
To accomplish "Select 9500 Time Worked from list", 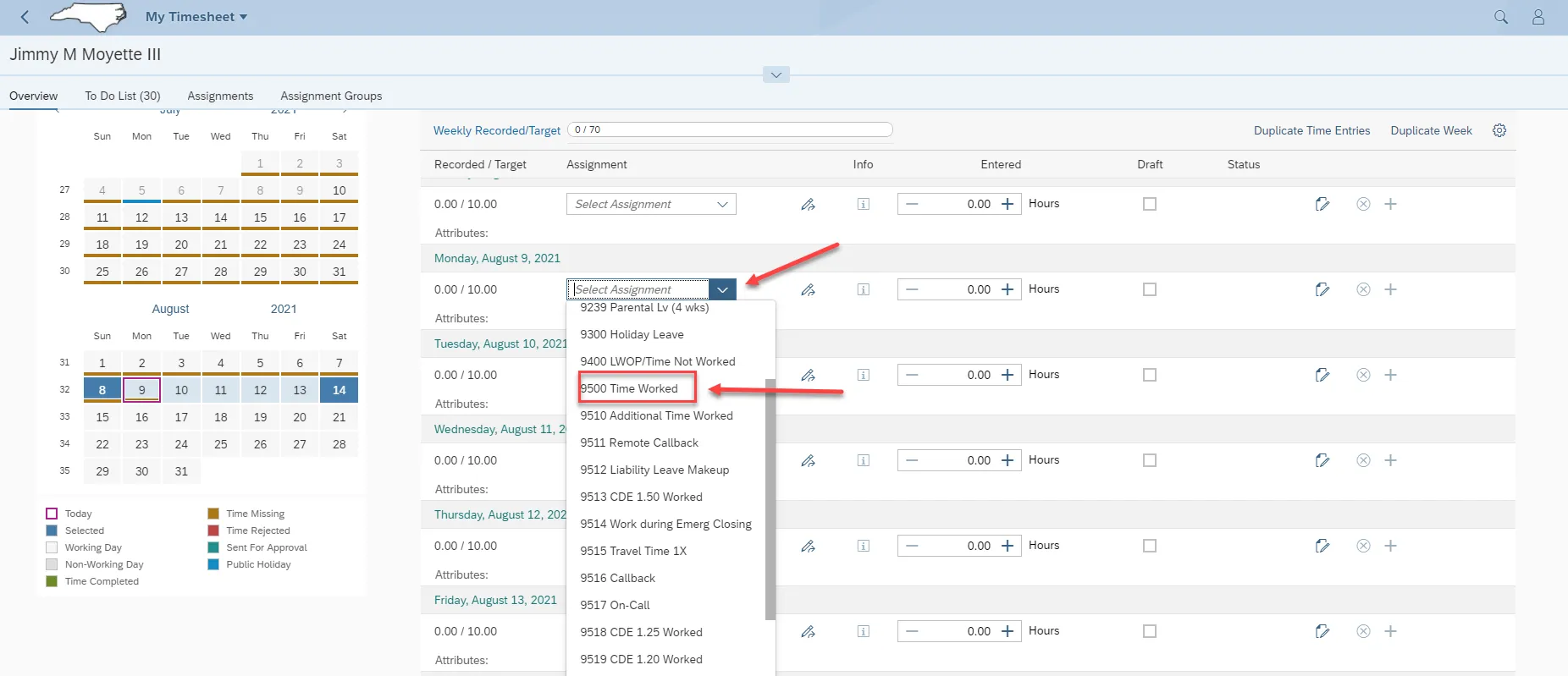I will coord(629,388).
